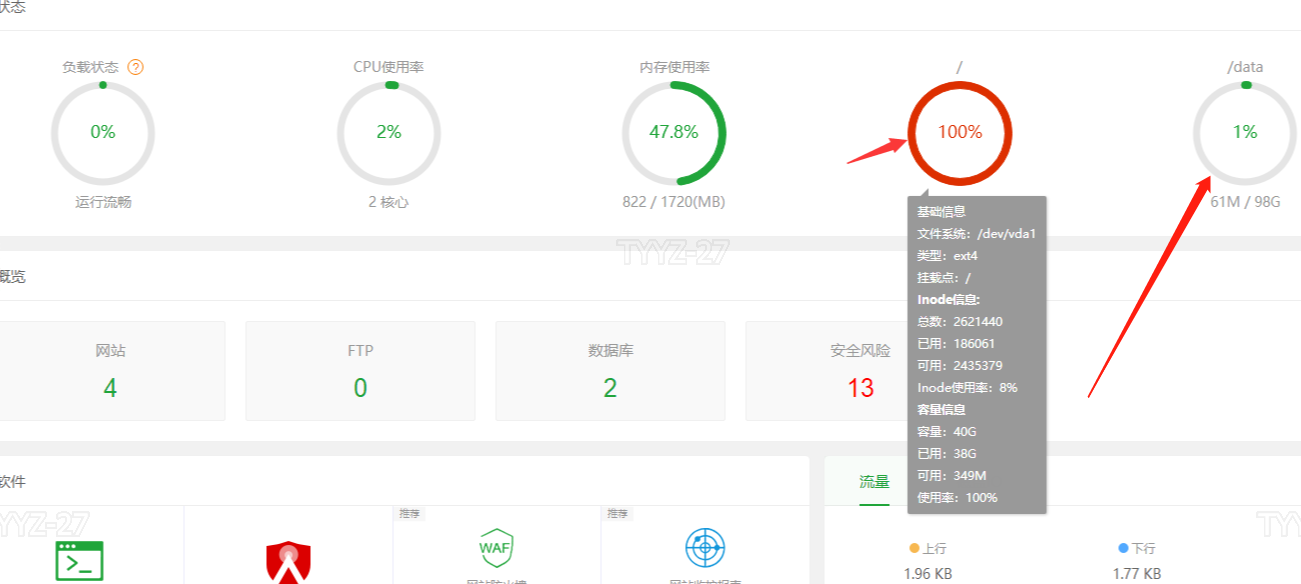Open the WAF 网站防火墙 icon
The image size is (1301, 584).
point(496,548)
